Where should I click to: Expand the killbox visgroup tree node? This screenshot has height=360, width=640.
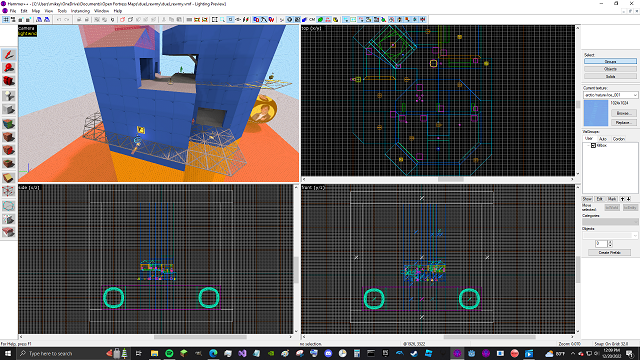click(588, 145)
